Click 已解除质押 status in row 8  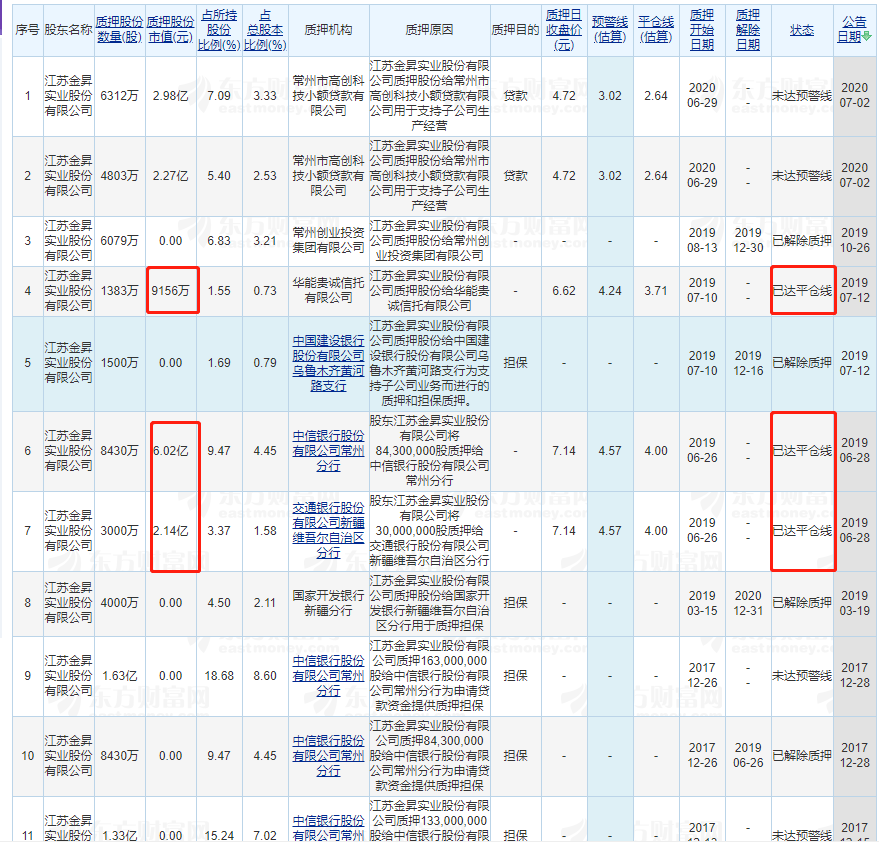point(802,603)
